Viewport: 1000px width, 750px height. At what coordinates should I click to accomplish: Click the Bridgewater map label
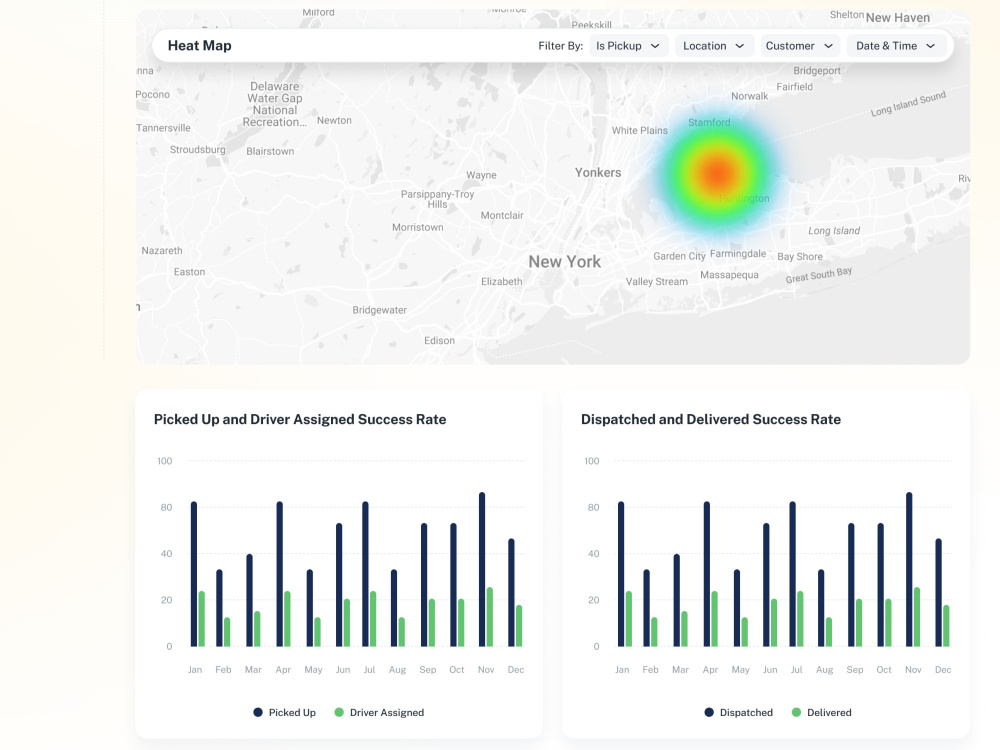(x=379, y=310)
